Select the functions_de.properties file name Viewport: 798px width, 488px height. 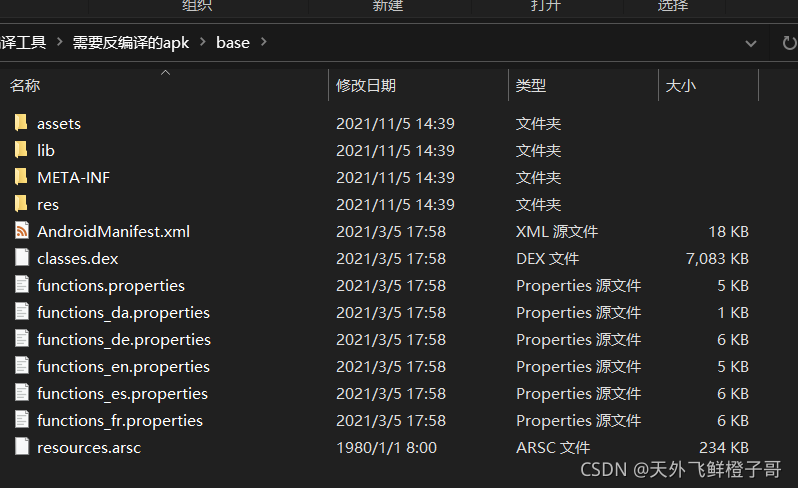tap(124, 339)
